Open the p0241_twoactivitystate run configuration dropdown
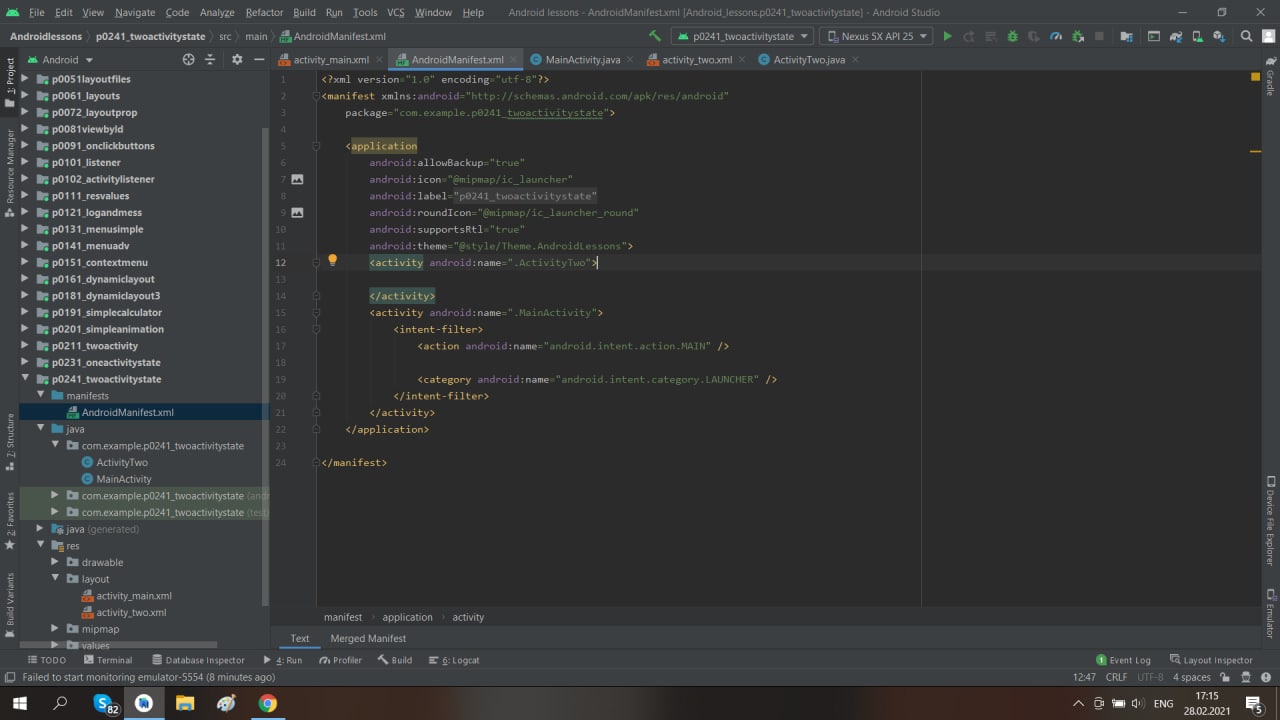 740,36
